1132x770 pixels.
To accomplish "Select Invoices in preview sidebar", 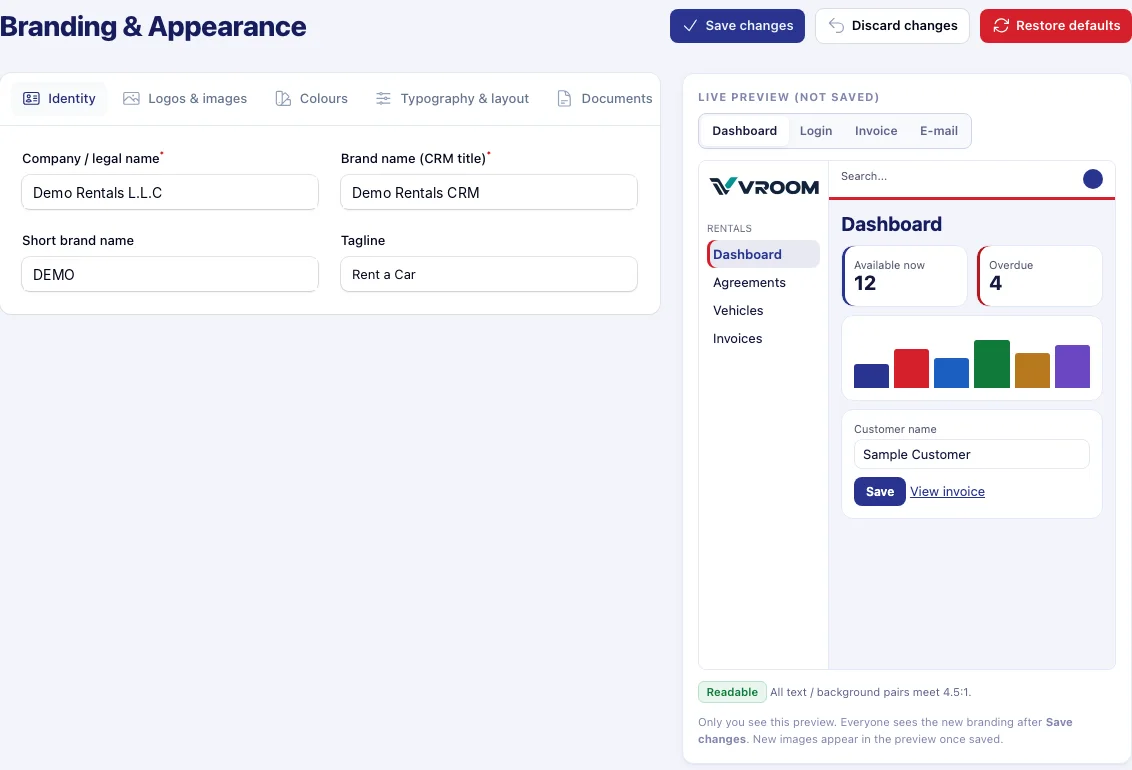I will coord(763,338).
